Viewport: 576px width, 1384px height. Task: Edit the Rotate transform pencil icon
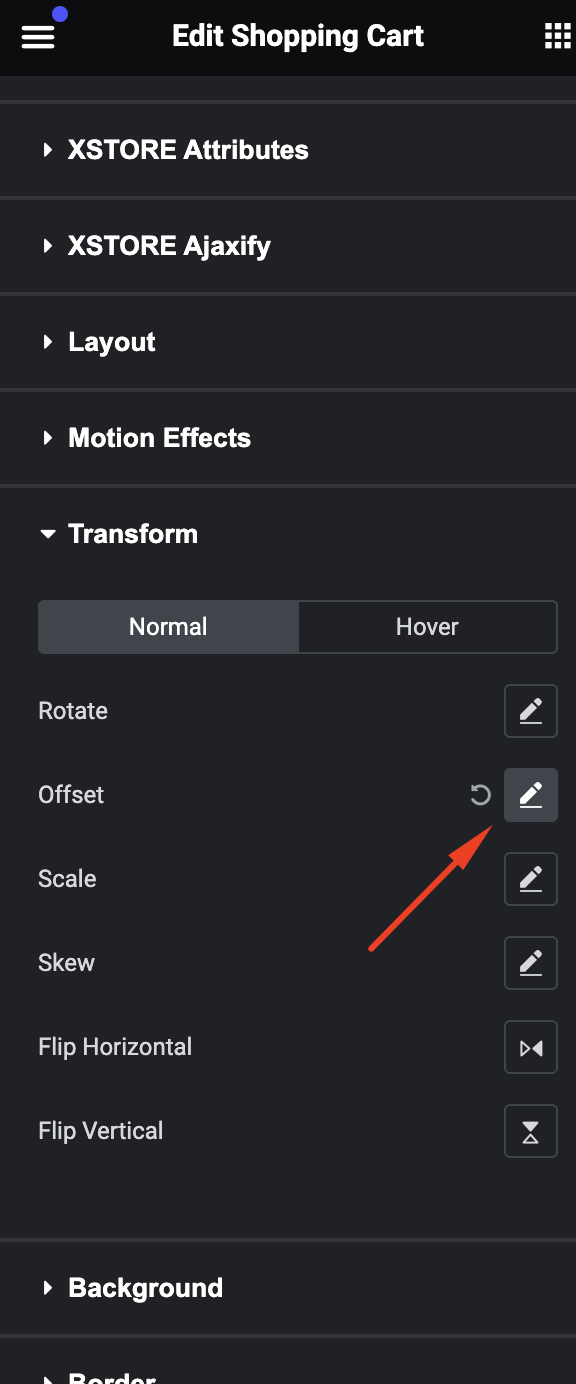coord(531,711)
